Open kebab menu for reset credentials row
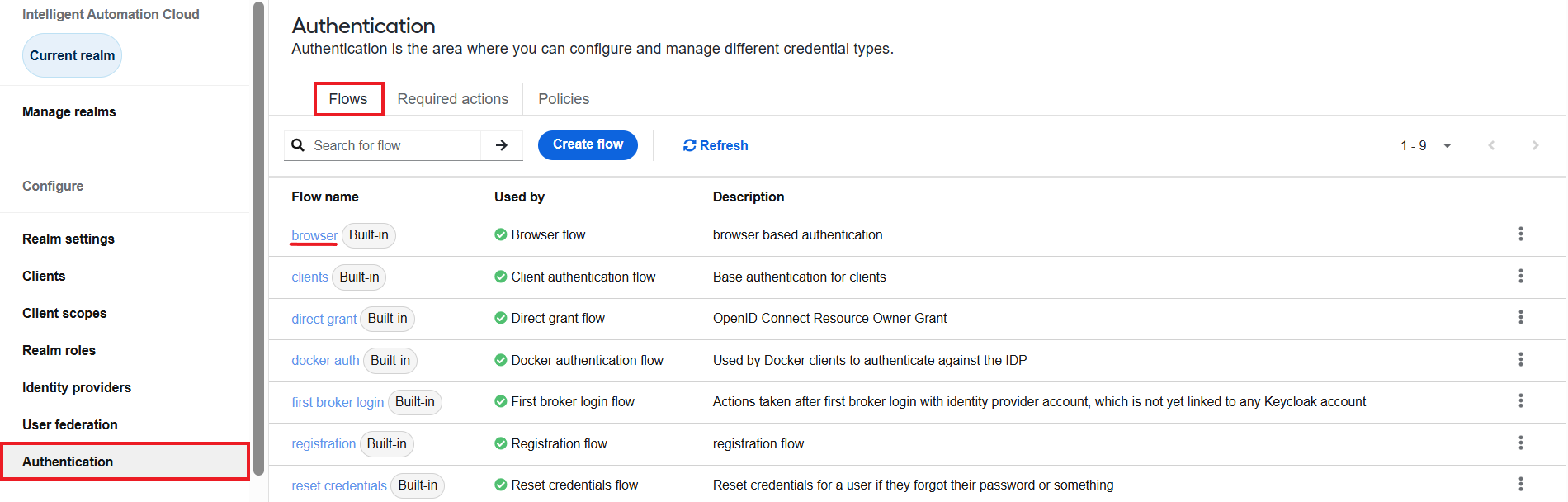 (1520, 485)
